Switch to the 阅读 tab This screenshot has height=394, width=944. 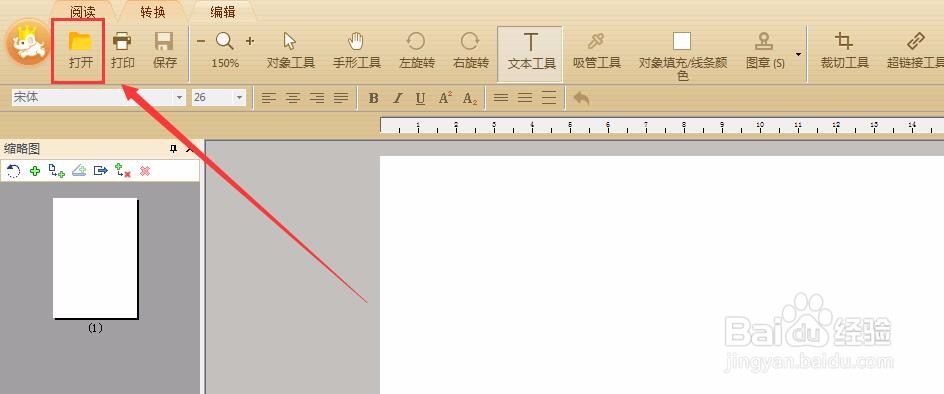[83, 11]
